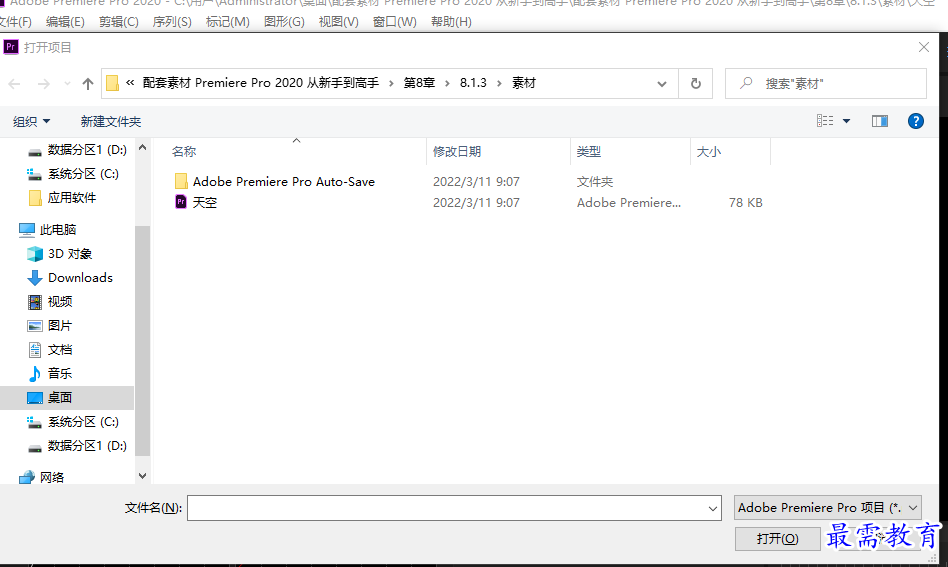This screenshot has height=567, width=948.
Task: Expand the 文件名 history dropdown arrow
Action: 713,508
